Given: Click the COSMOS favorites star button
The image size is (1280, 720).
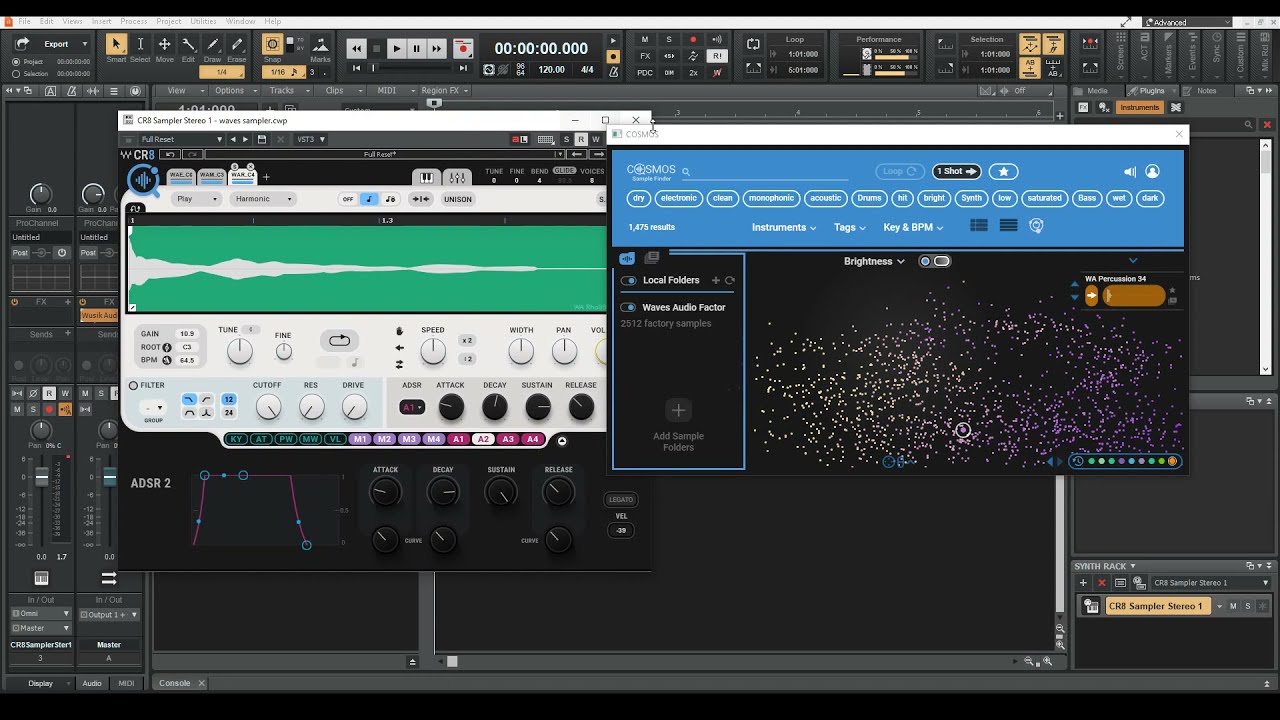Looking at the screenshot, I should [x=1004, y=171].
